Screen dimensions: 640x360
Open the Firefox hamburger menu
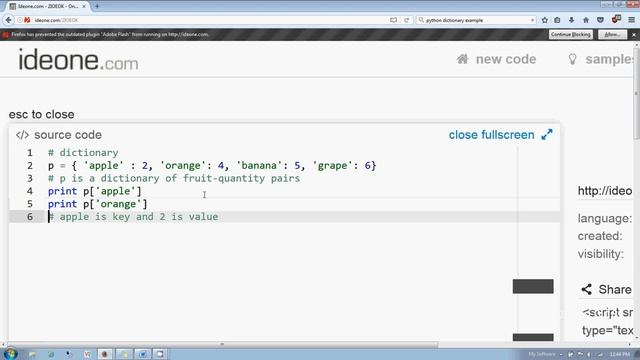click(x=631, y=20)
